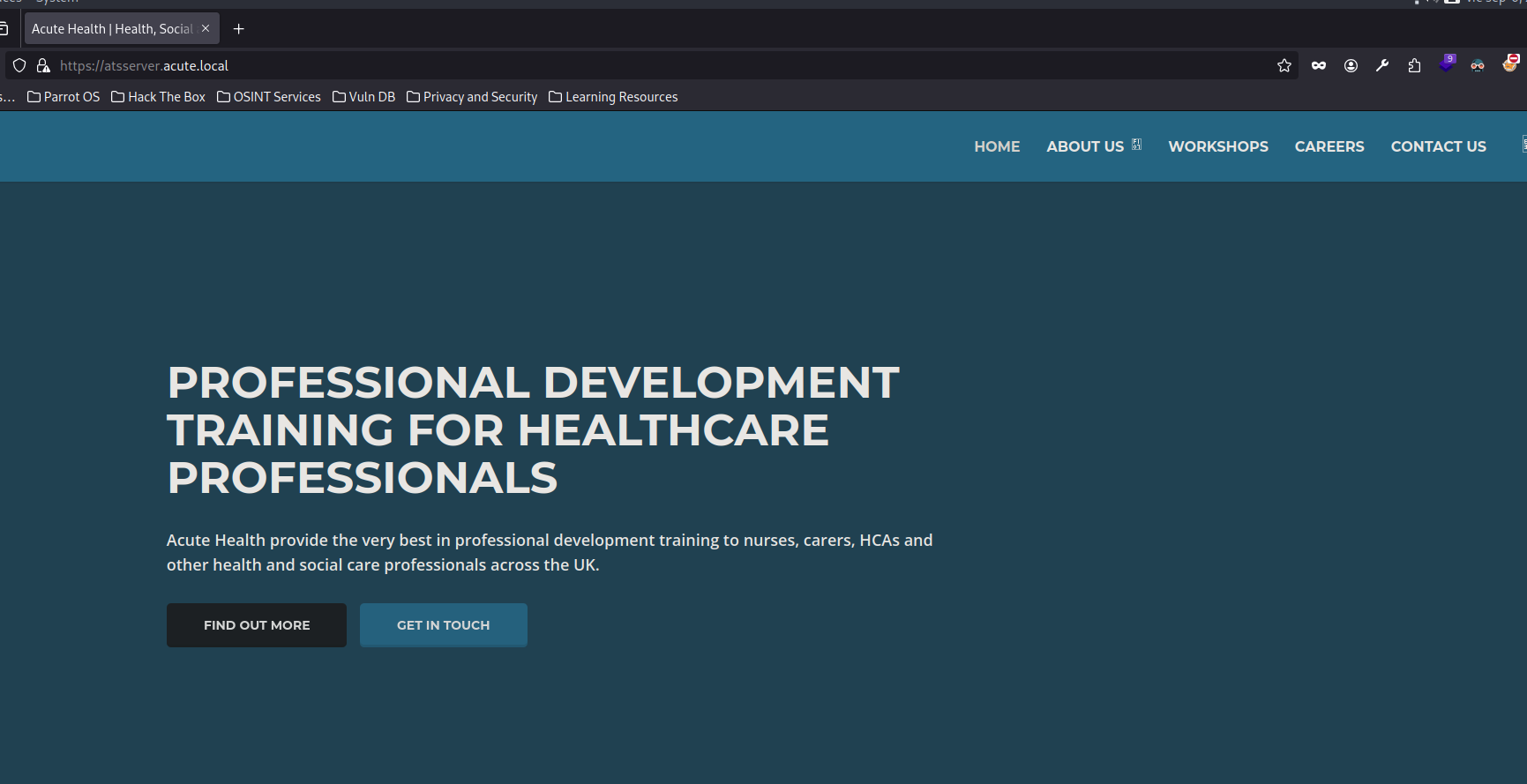This screenshot has height=784, width=1527.
Task: Open the Hack The Box bookmarks folder
Action: (158, 97)
